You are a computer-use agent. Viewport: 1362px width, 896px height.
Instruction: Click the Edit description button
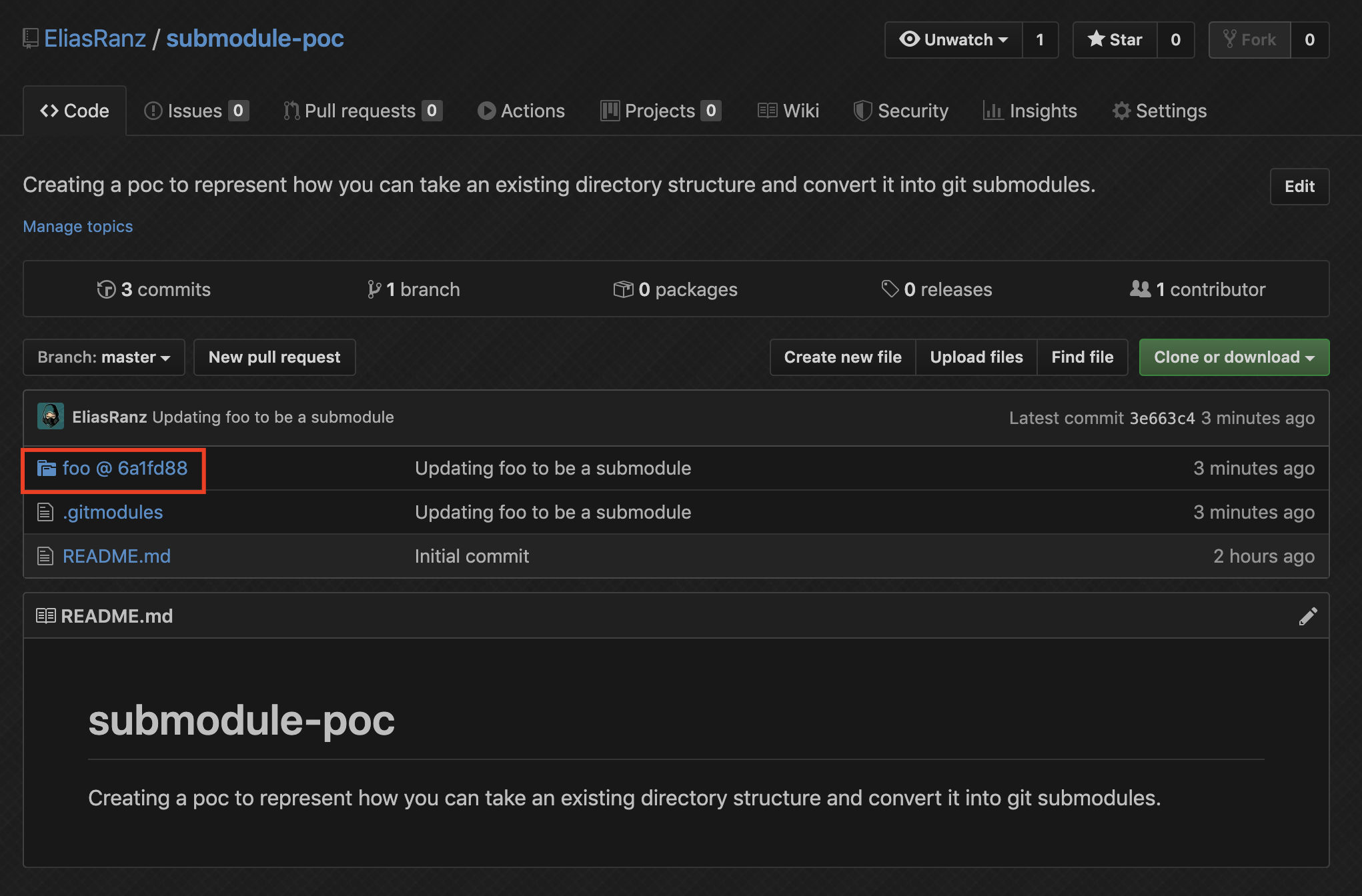1299,187
